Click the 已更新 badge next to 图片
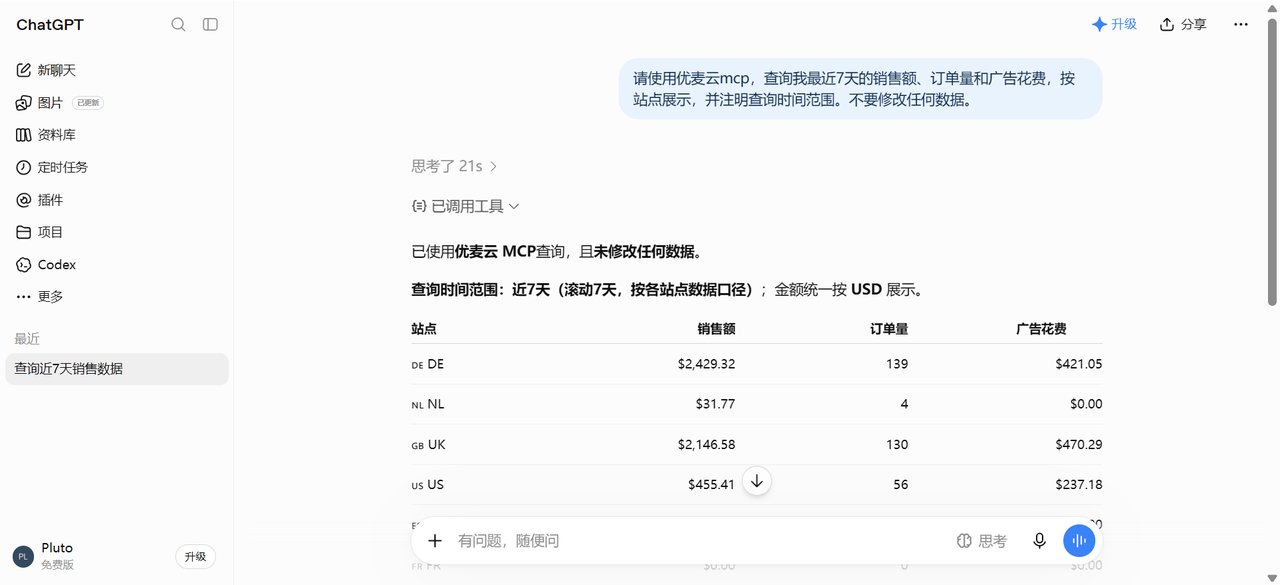 (x=88, y=103)
